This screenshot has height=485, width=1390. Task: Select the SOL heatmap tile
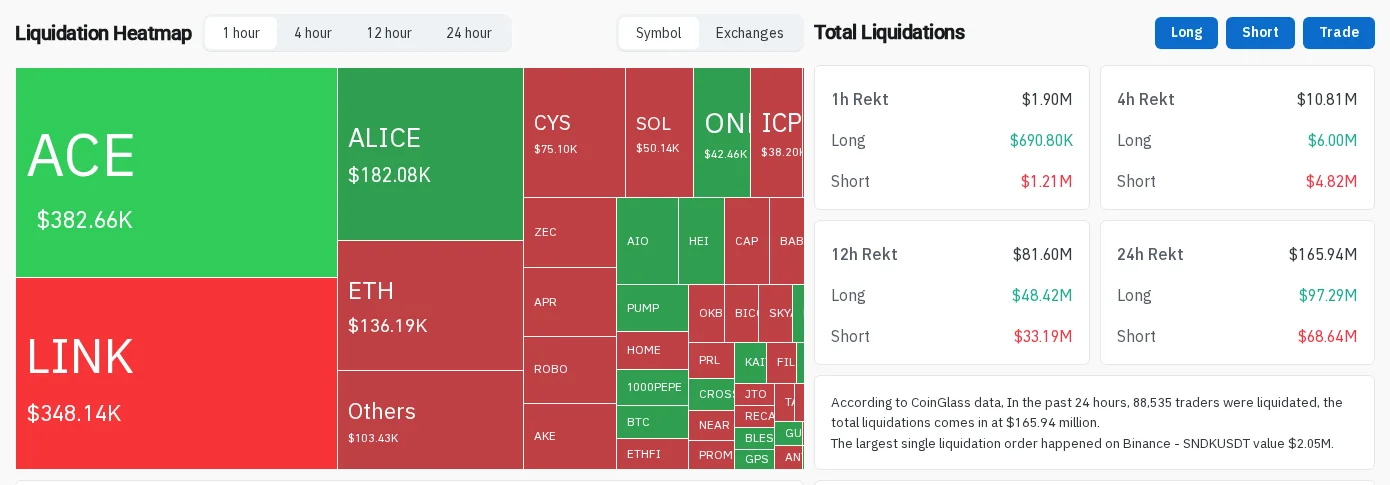click(659, 132)
